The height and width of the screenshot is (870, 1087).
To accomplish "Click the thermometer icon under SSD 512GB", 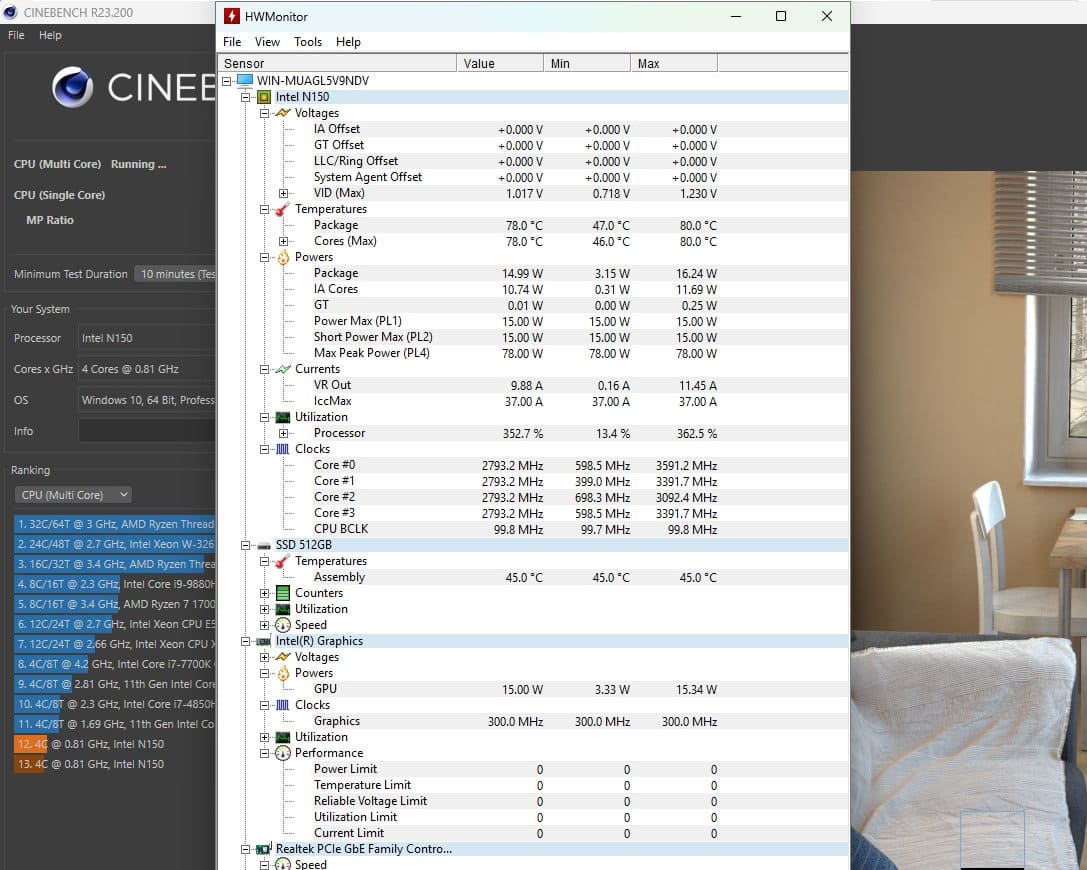I will click(283, 561).
